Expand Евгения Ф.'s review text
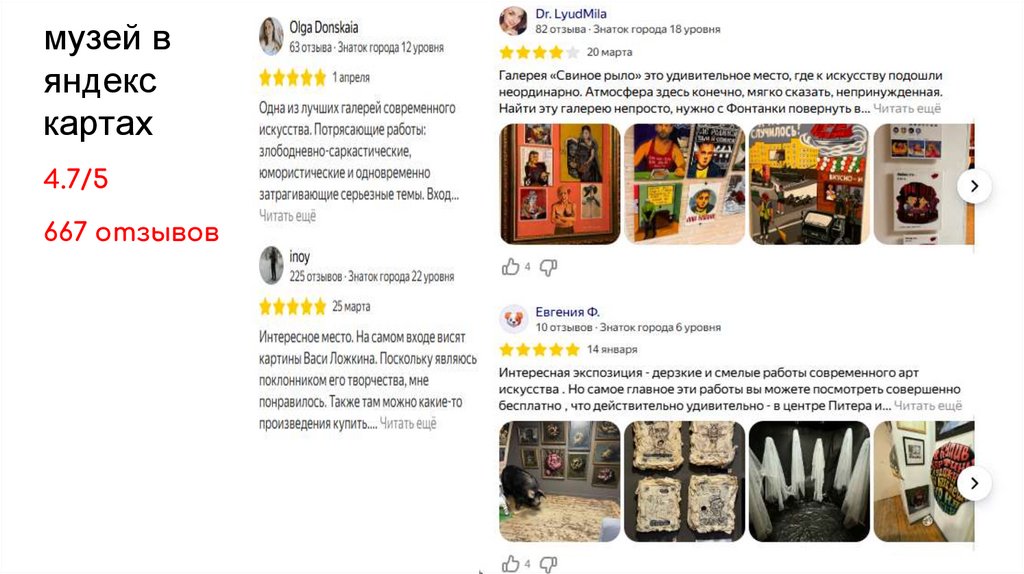This screenshot has width=1024, height=574. coord(927,406)
